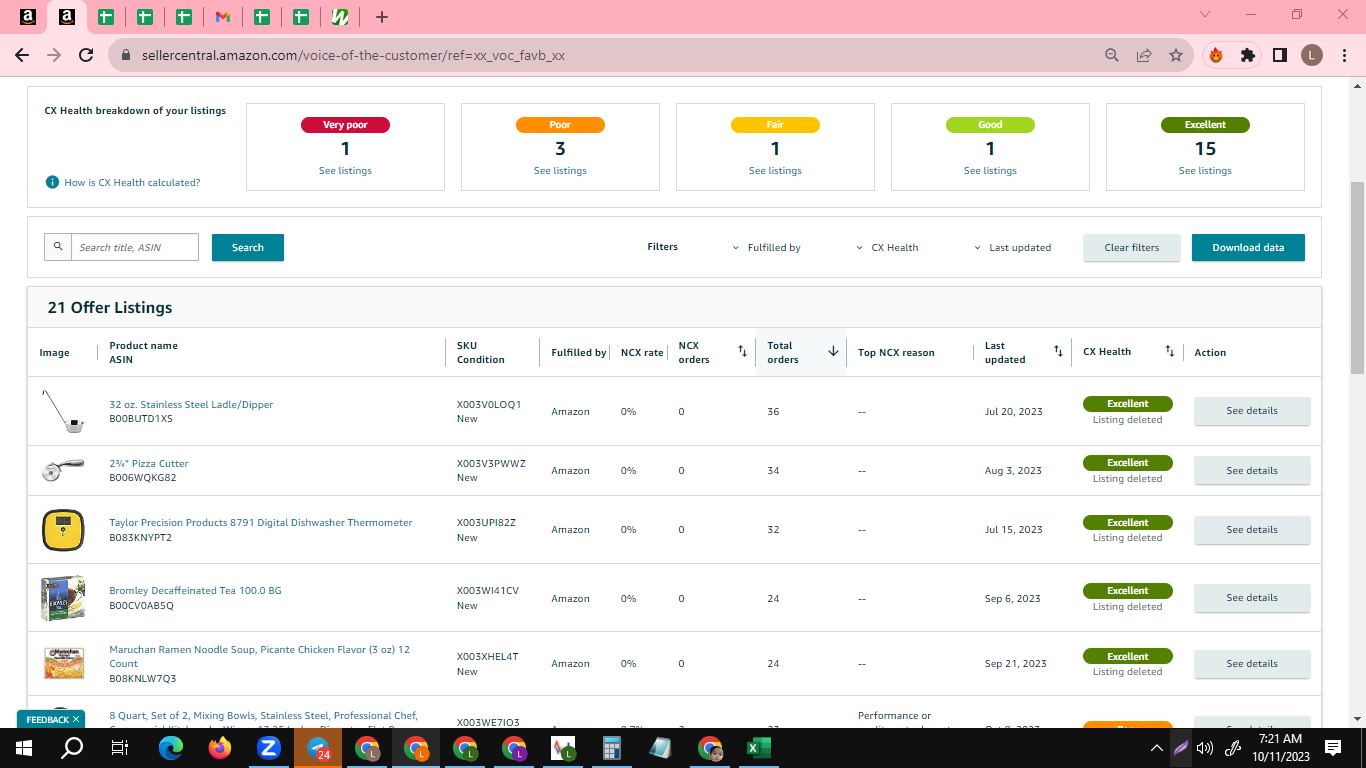Open the Hola flame extension
Image resolution: width=1366 pixels, height=768 pixels.
coord(1216,55)
